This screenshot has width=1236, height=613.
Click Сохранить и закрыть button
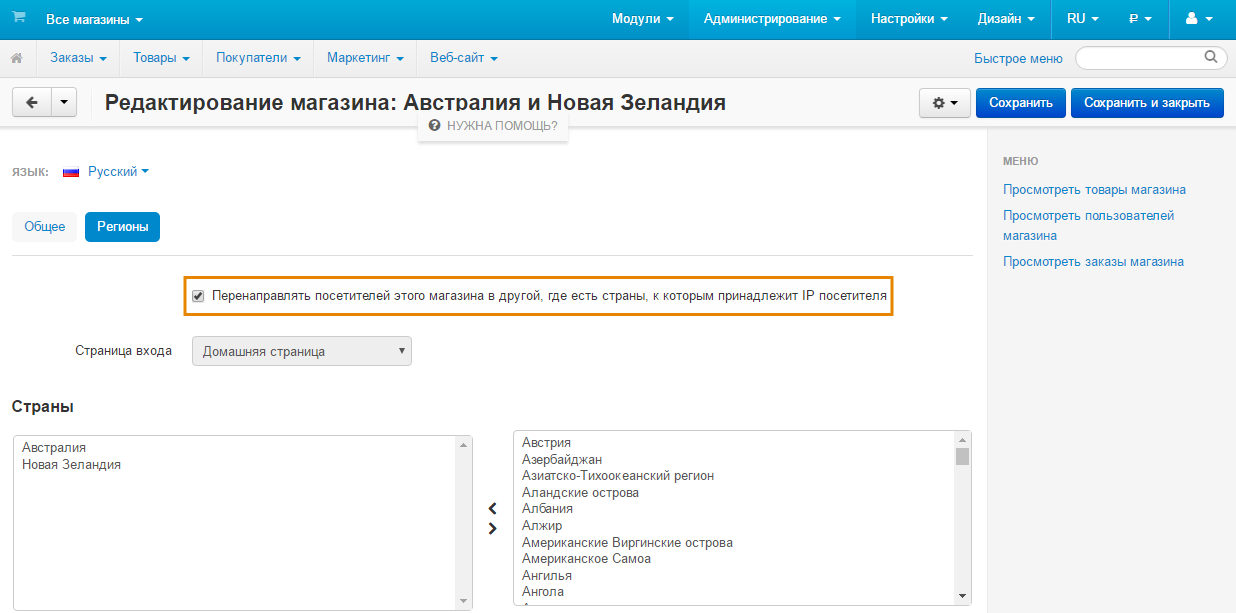coord(1147,102)
